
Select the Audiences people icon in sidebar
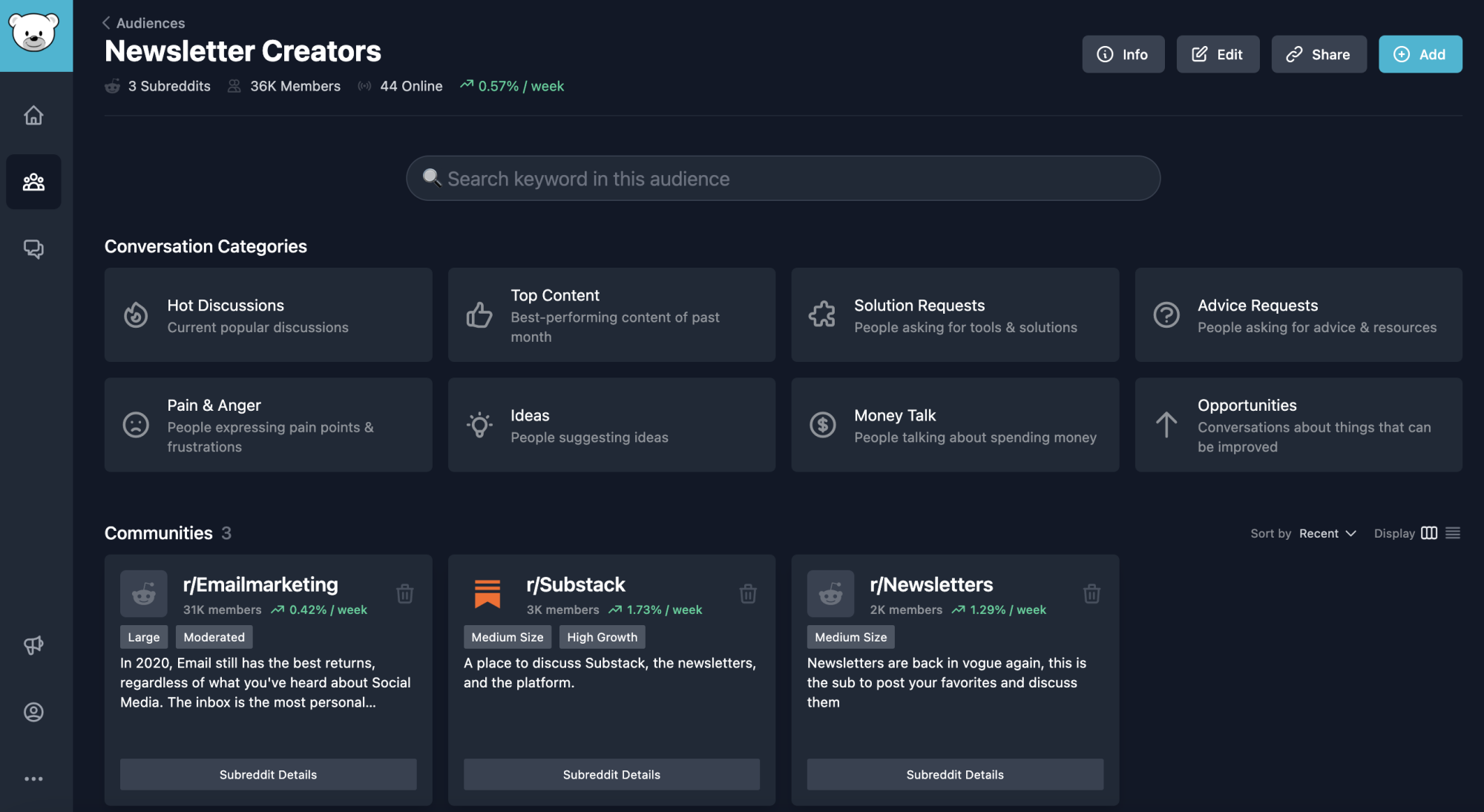33,182
